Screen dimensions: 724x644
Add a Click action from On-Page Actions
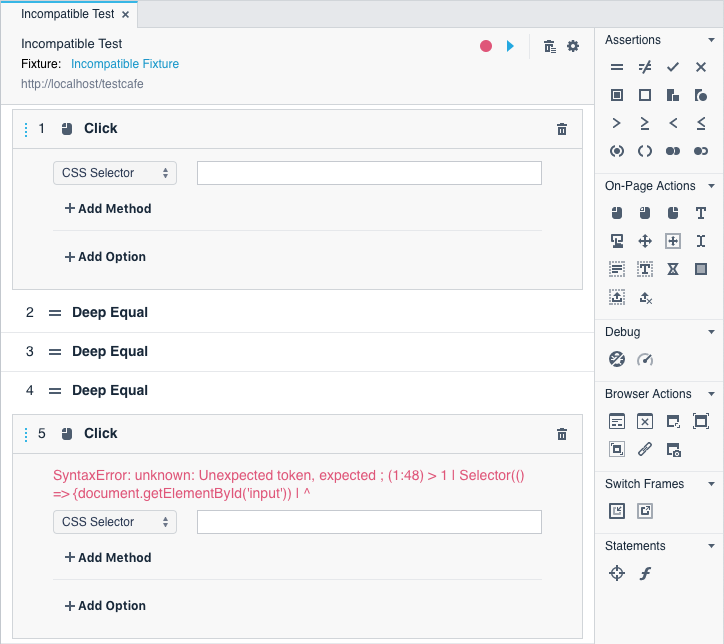pos(616,213)
